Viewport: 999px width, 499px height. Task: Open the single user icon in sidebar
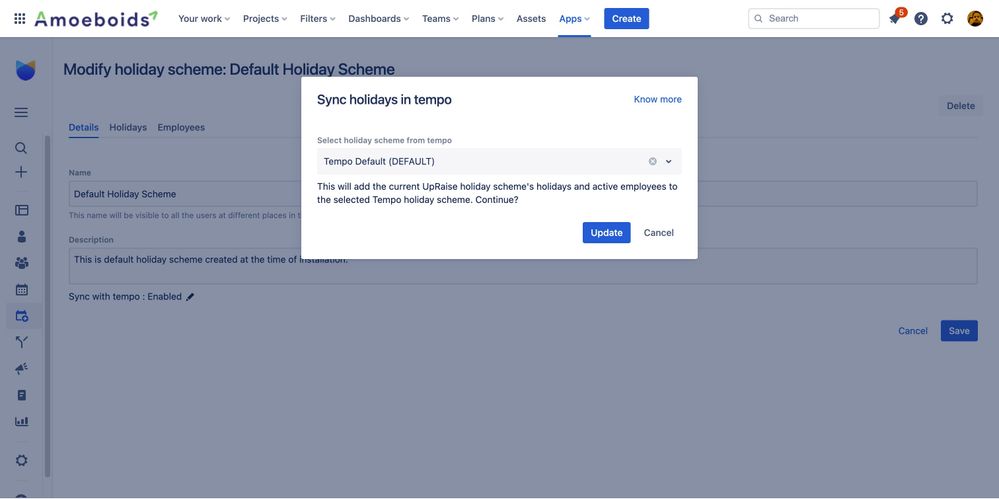point(22,236)
